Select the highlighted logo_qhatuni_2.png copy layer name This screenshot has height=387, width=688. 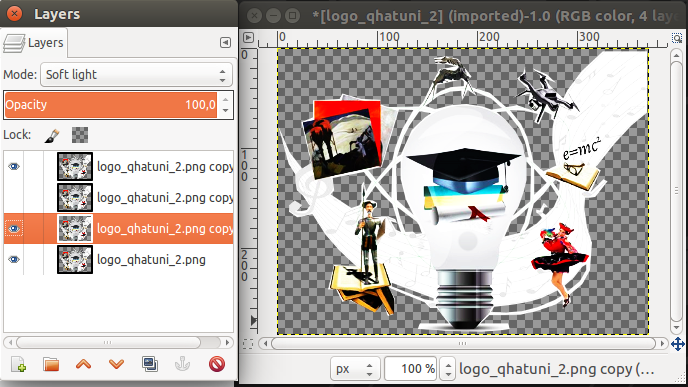coord(165,229)
